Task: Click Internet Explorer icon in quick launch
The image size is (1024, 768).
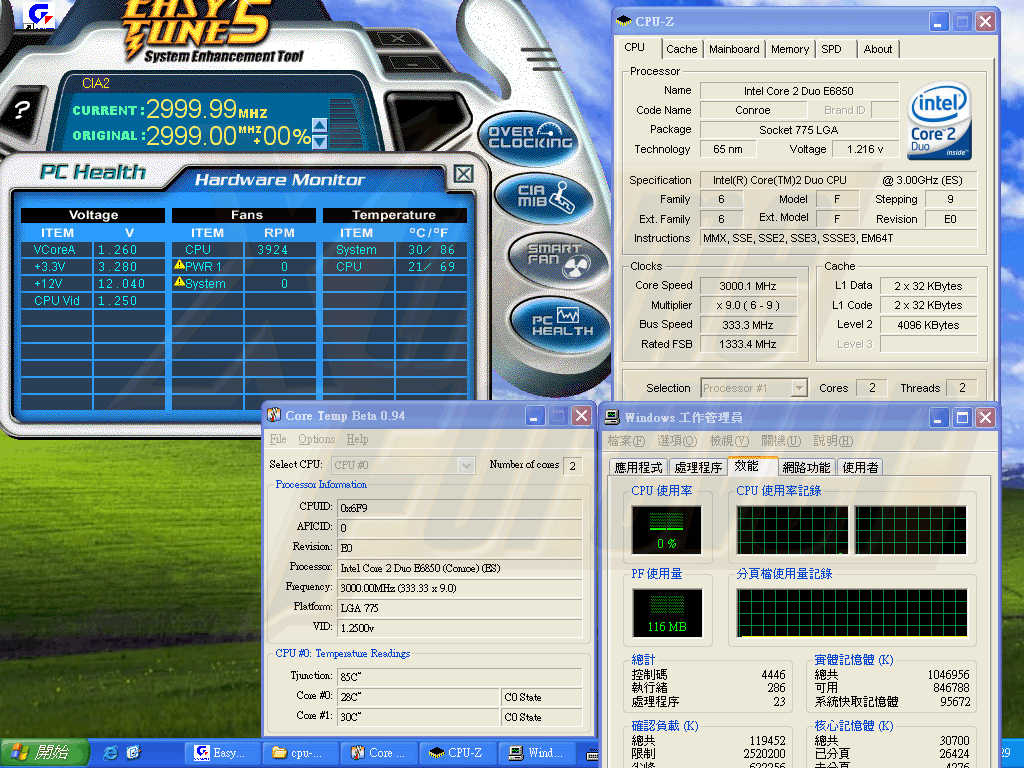Action: point(111,752)
